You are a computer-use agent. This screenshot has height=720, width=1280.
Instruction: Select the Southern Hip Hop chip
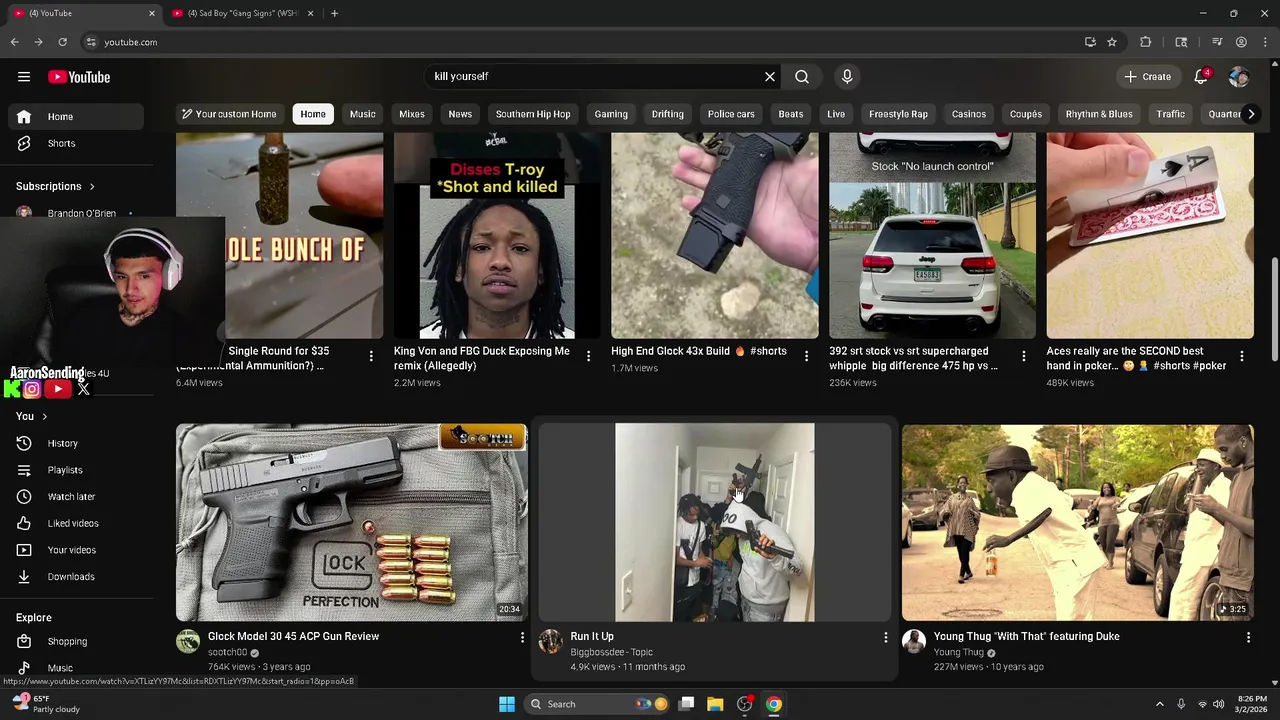[533, 114]
